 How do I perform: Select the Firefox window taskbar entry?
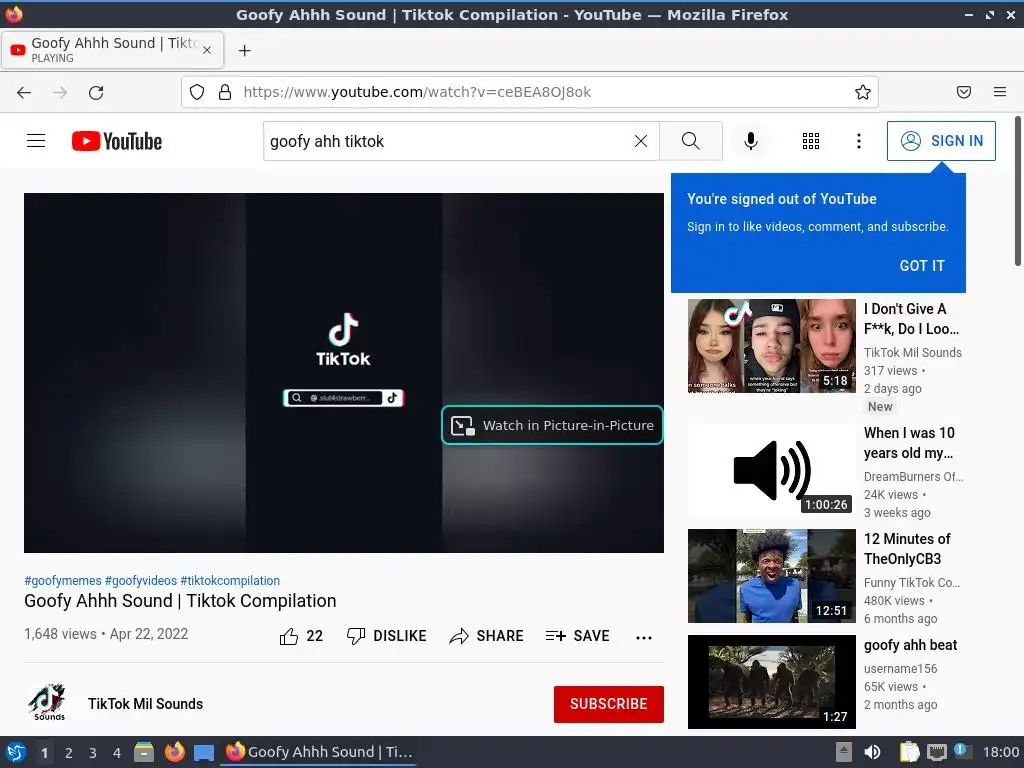(x=319, y=752)
